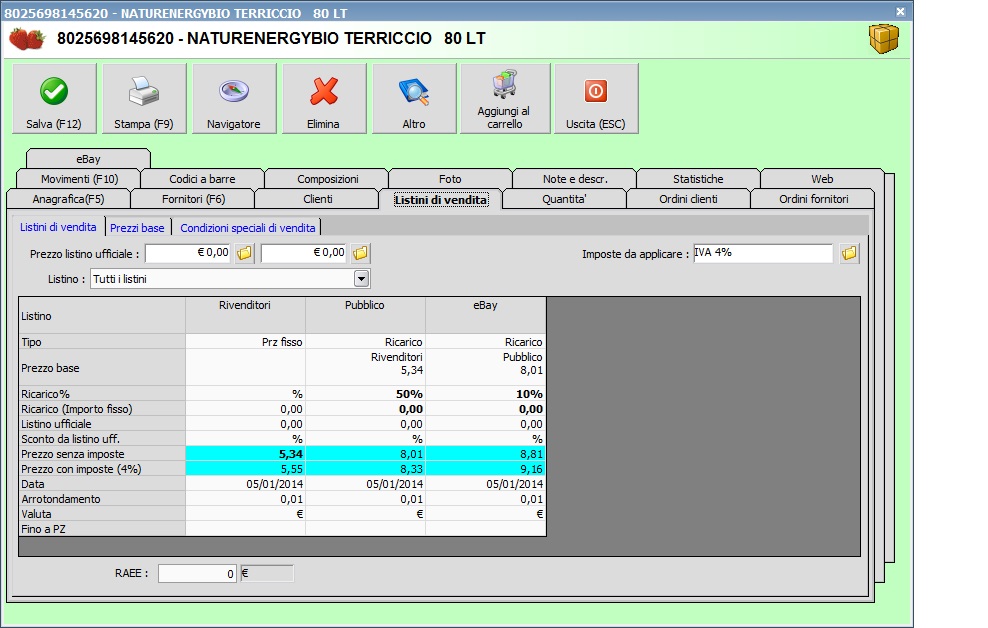
Task: Click the Stampa (F9) printer button
Action: pos(144,98)
